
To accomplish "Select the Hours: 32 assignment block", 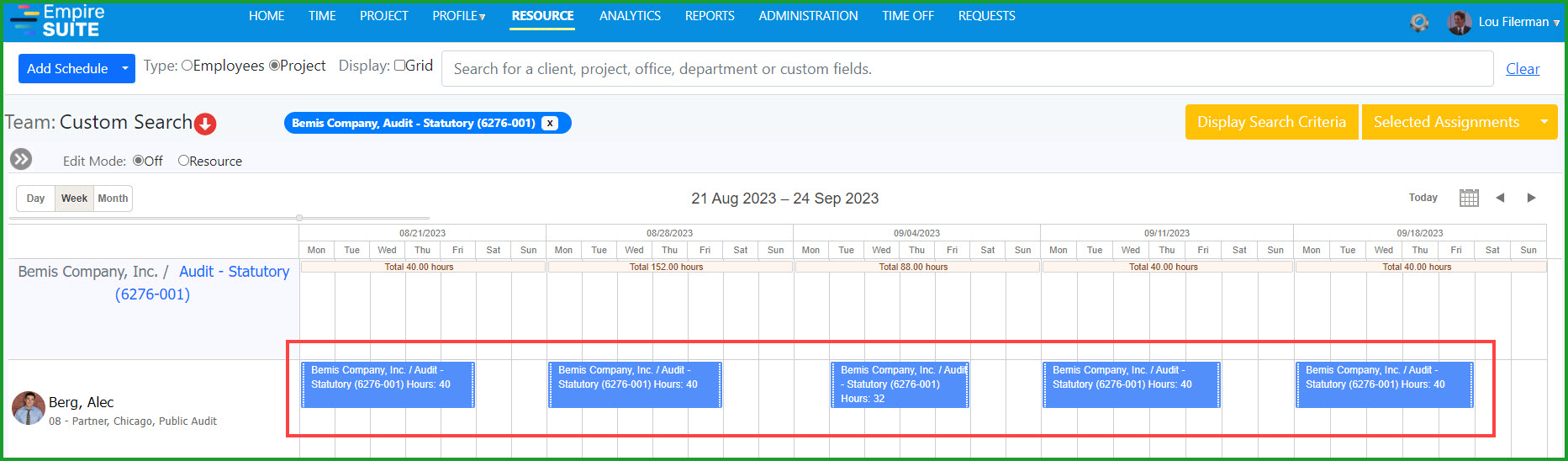I will click(900, 384).
